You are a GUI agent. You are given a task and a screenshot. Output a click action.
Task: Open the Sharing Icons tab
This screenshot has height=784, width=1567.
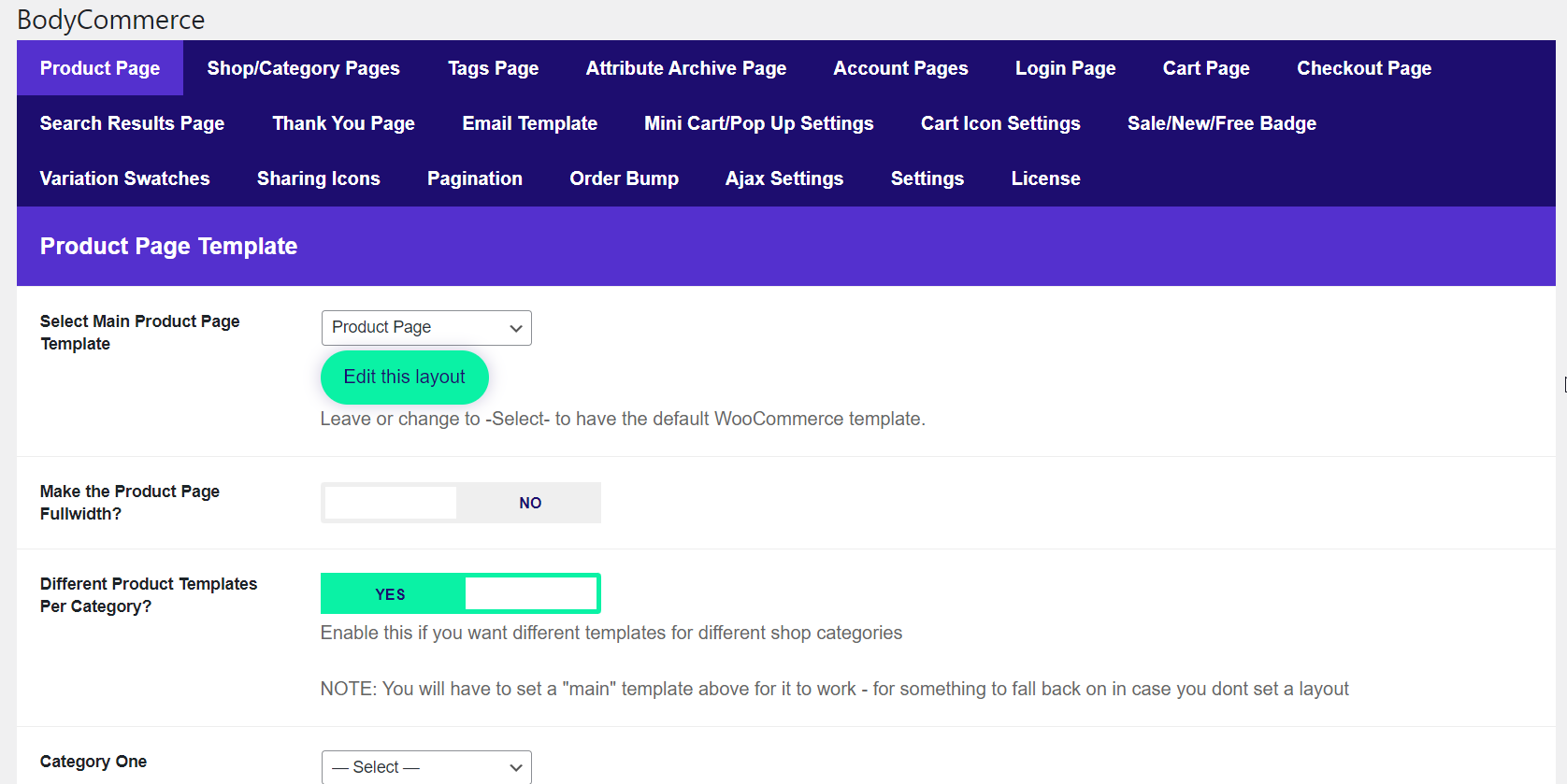tap(318, 178)
